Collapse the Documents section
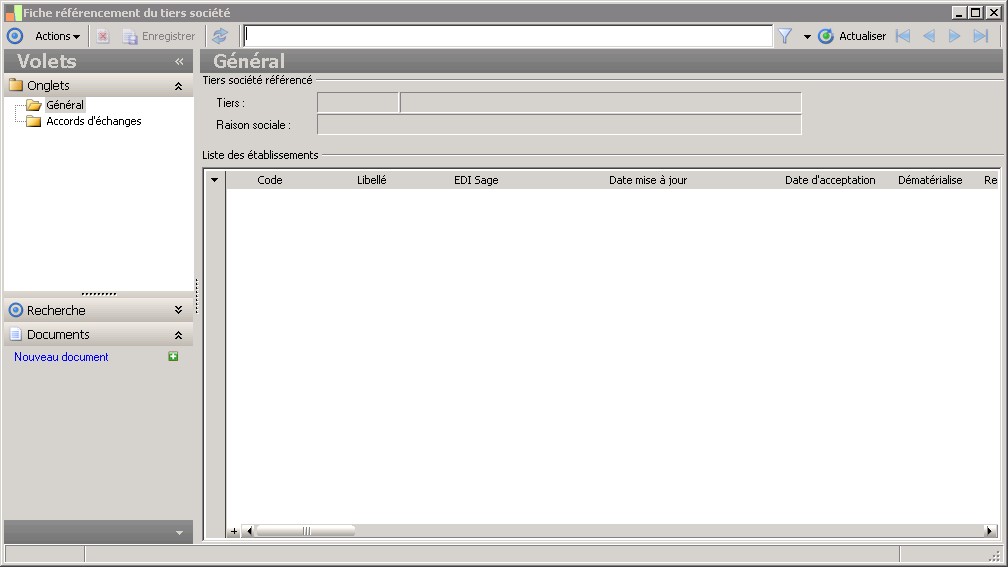Screen dimensions: 1008x567 (x=178, y=335)
